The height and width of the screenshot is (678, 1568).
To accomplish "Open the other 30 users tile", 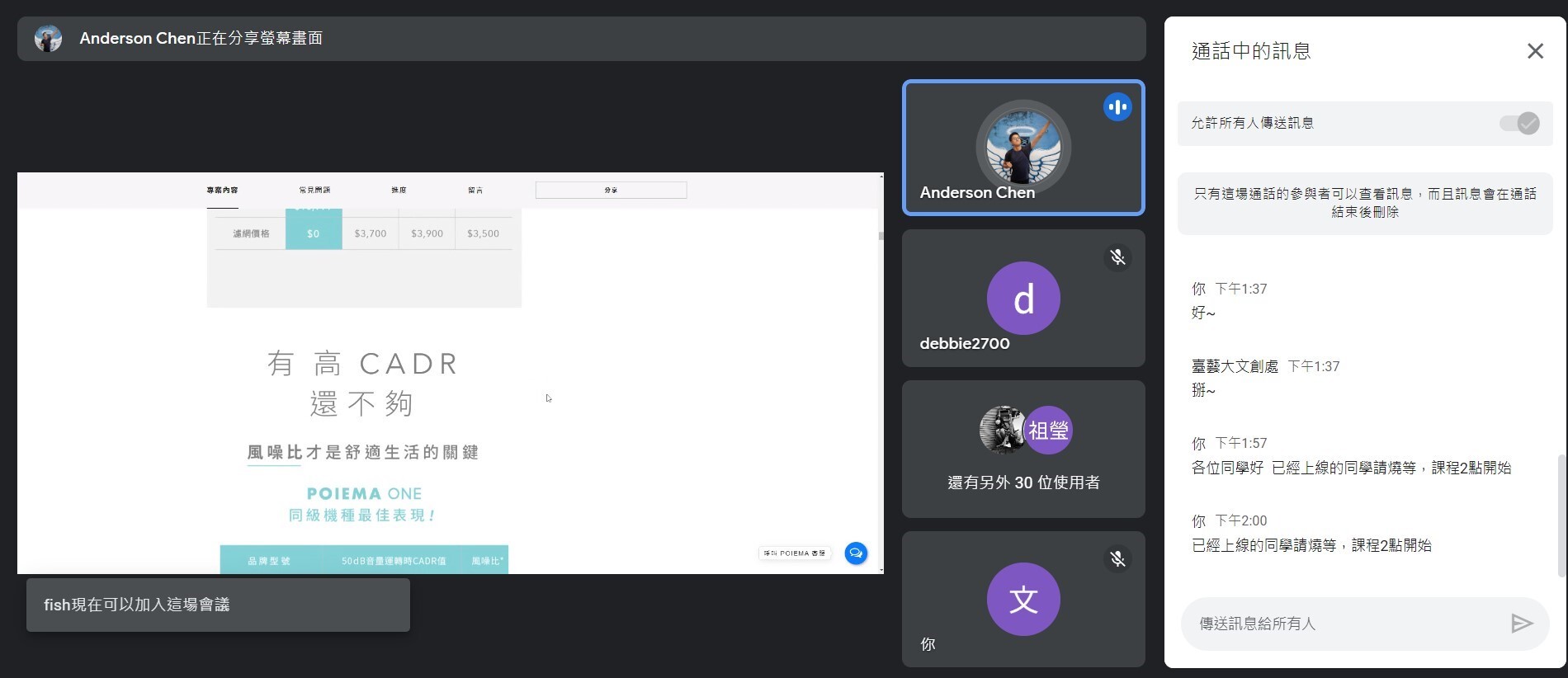I will click(x=1023, y=450).
